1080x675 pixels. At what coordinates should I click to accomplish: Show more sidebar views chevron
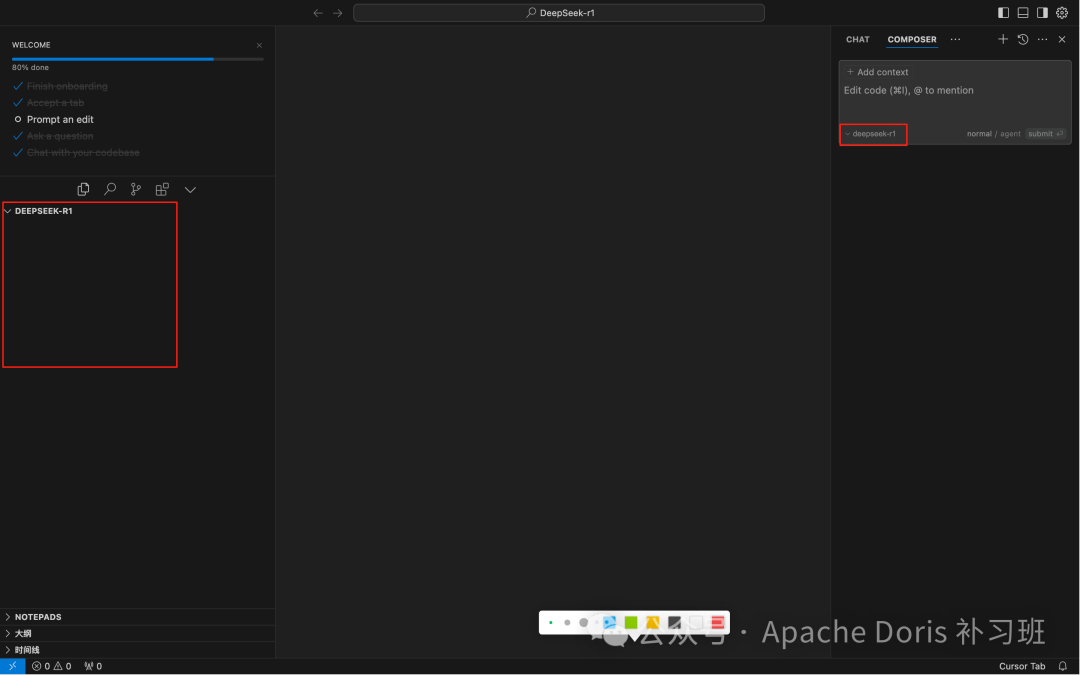click(190, 189)
